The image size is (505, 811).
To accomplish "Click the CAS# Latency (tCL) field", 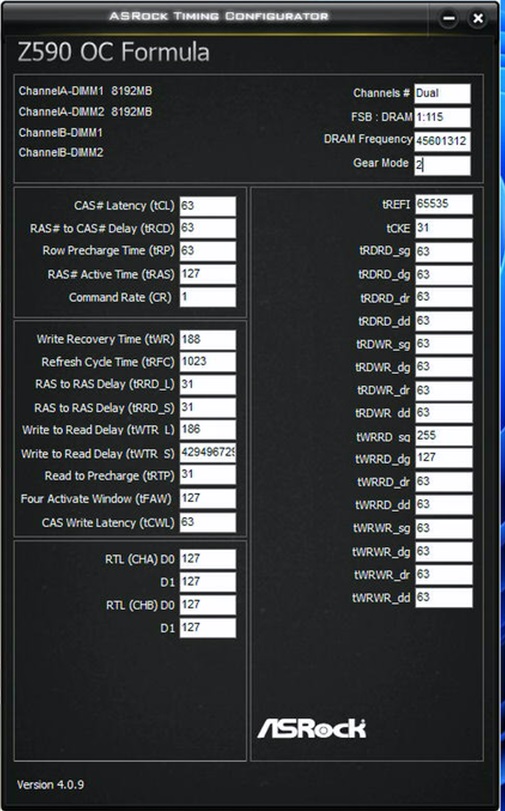I will 207,206.
